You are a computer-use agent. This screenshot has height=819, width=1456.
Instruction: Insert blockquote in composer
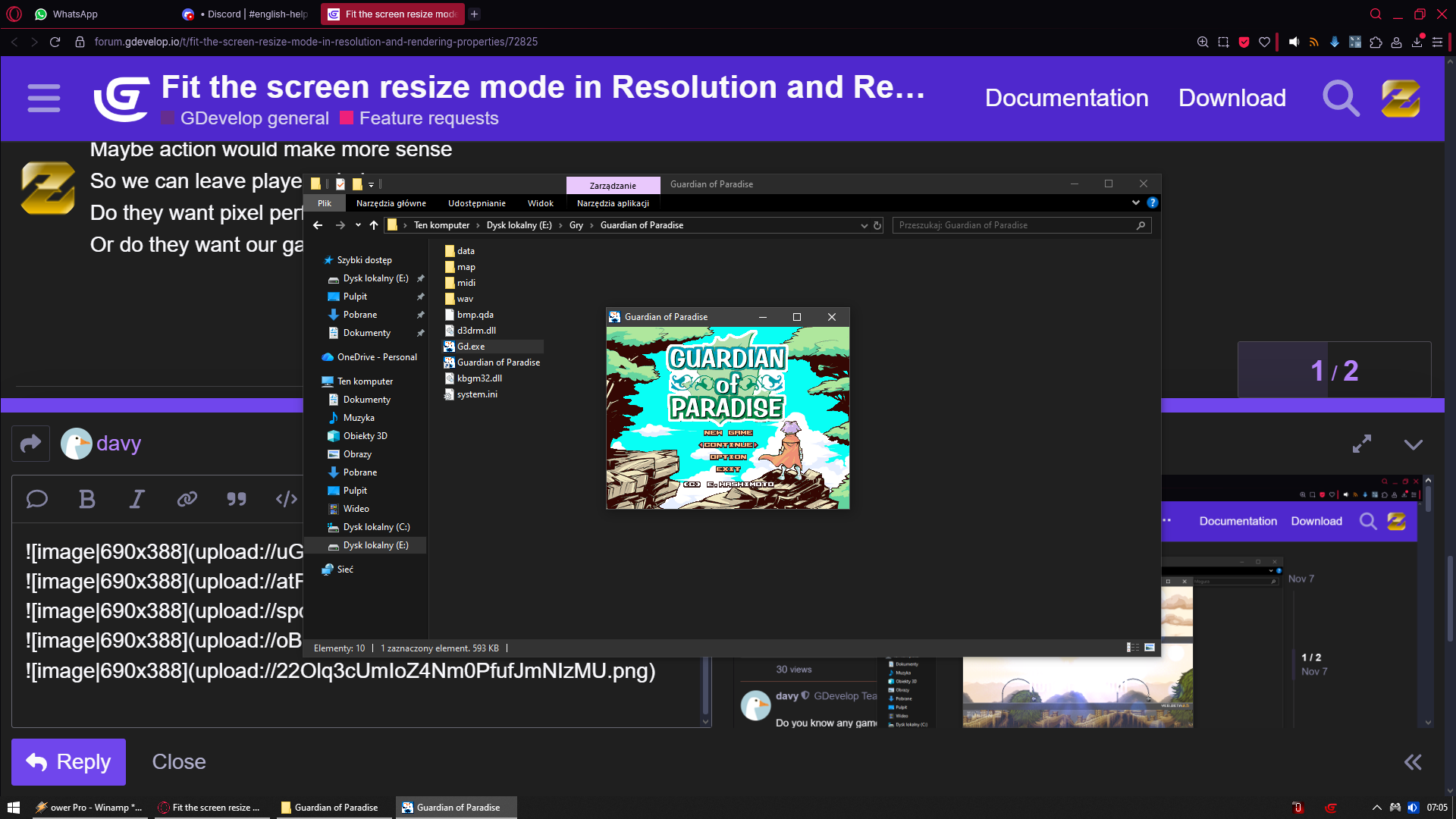point(237,499)
